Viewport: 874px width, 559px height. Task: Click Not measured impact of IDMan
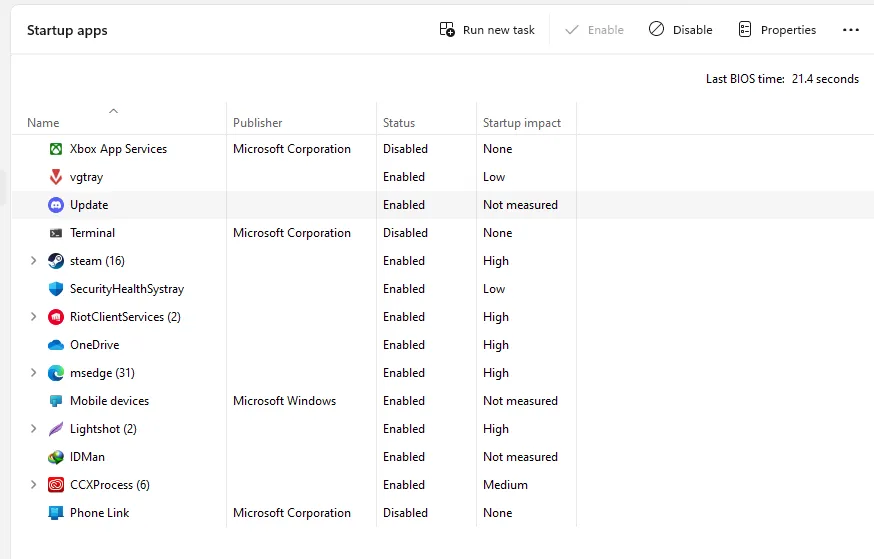pos(520,457)
